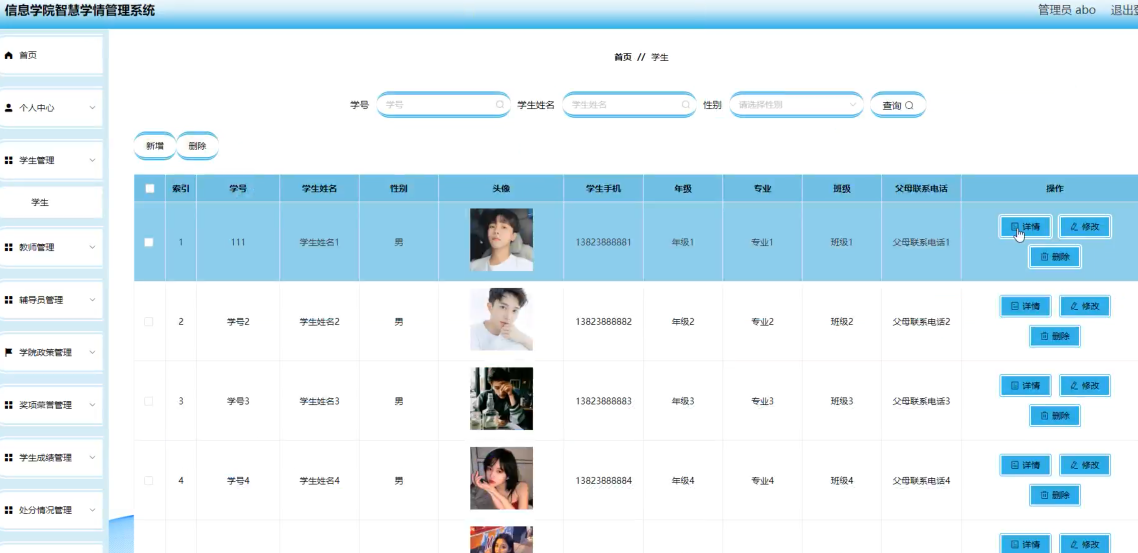The height and width of the screenshot is (553, 1138).
Task: Click the 退出 logout link
Action: point(1124,10)
